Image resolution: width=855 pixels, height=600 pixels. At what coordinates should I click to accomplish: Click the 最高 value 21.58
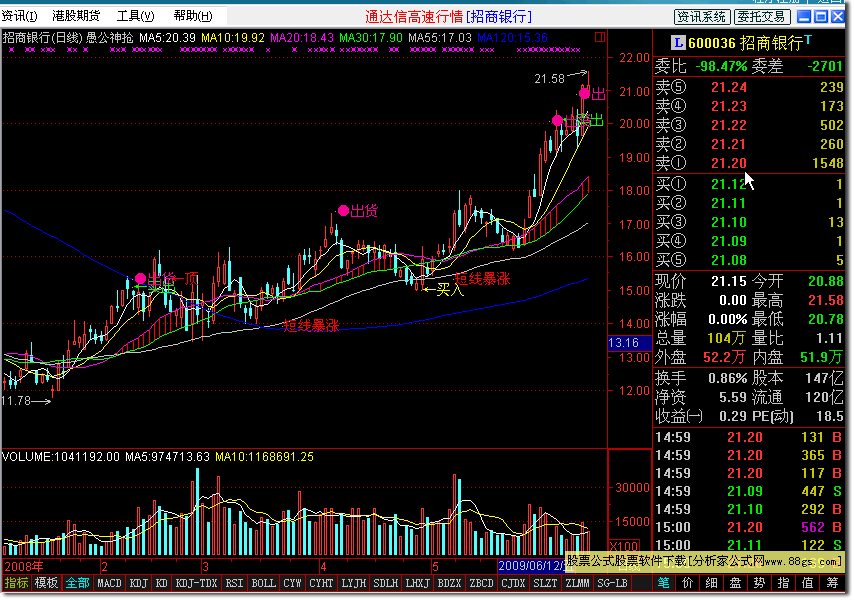coord(826,301)
